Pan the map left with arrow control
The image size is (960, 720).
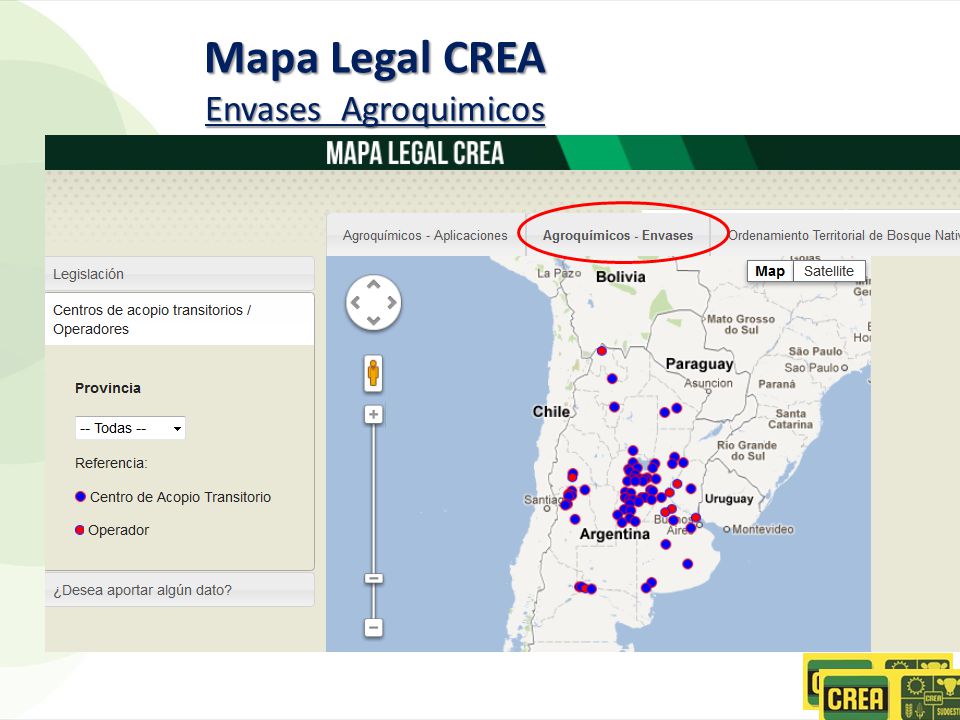[355, 302]
